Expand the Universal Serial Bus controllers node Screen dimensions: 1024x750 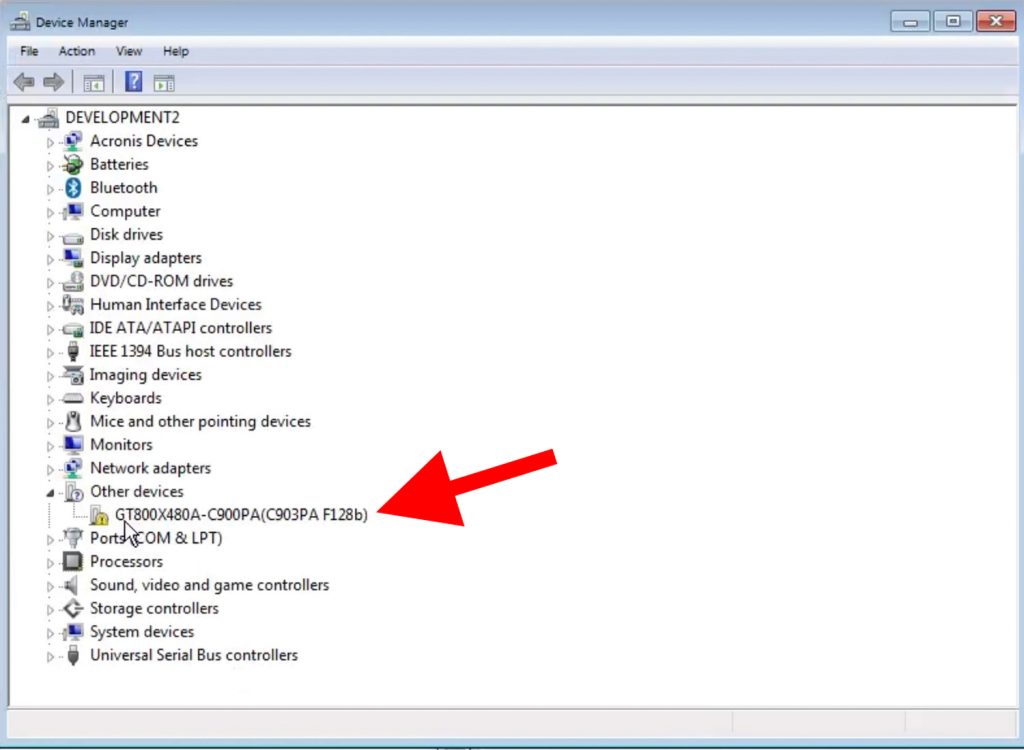tap(50, 656)
